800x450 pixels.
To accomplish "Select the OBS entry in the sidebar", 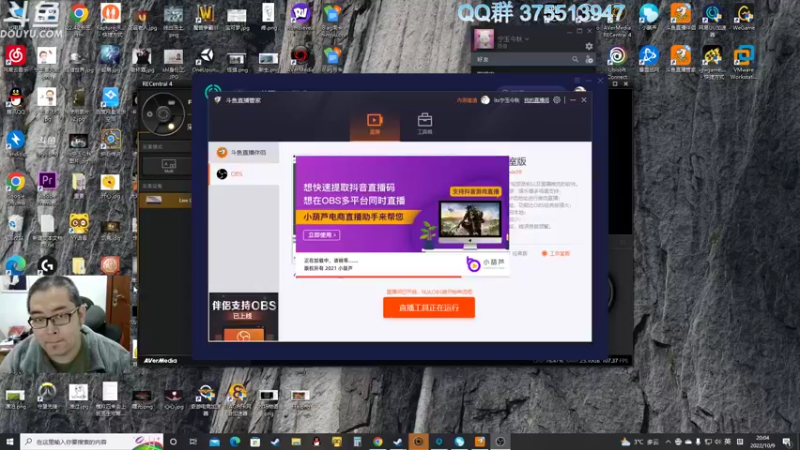I will (243, 174).
